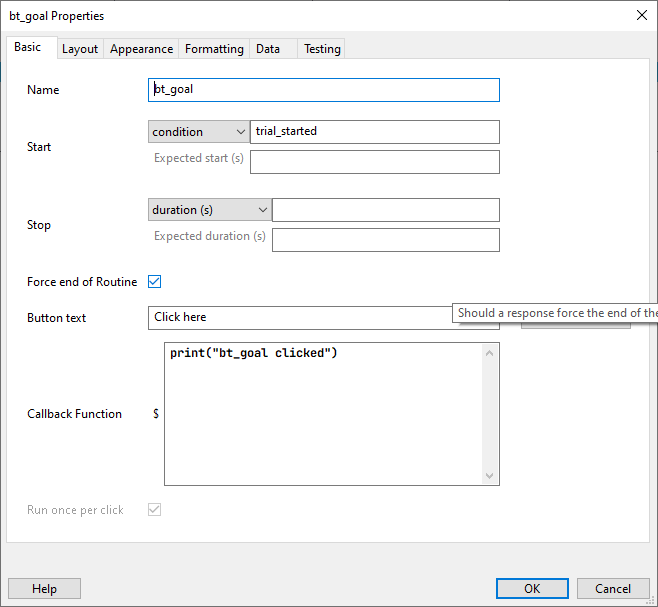Open Help for this component

point(44,589)
